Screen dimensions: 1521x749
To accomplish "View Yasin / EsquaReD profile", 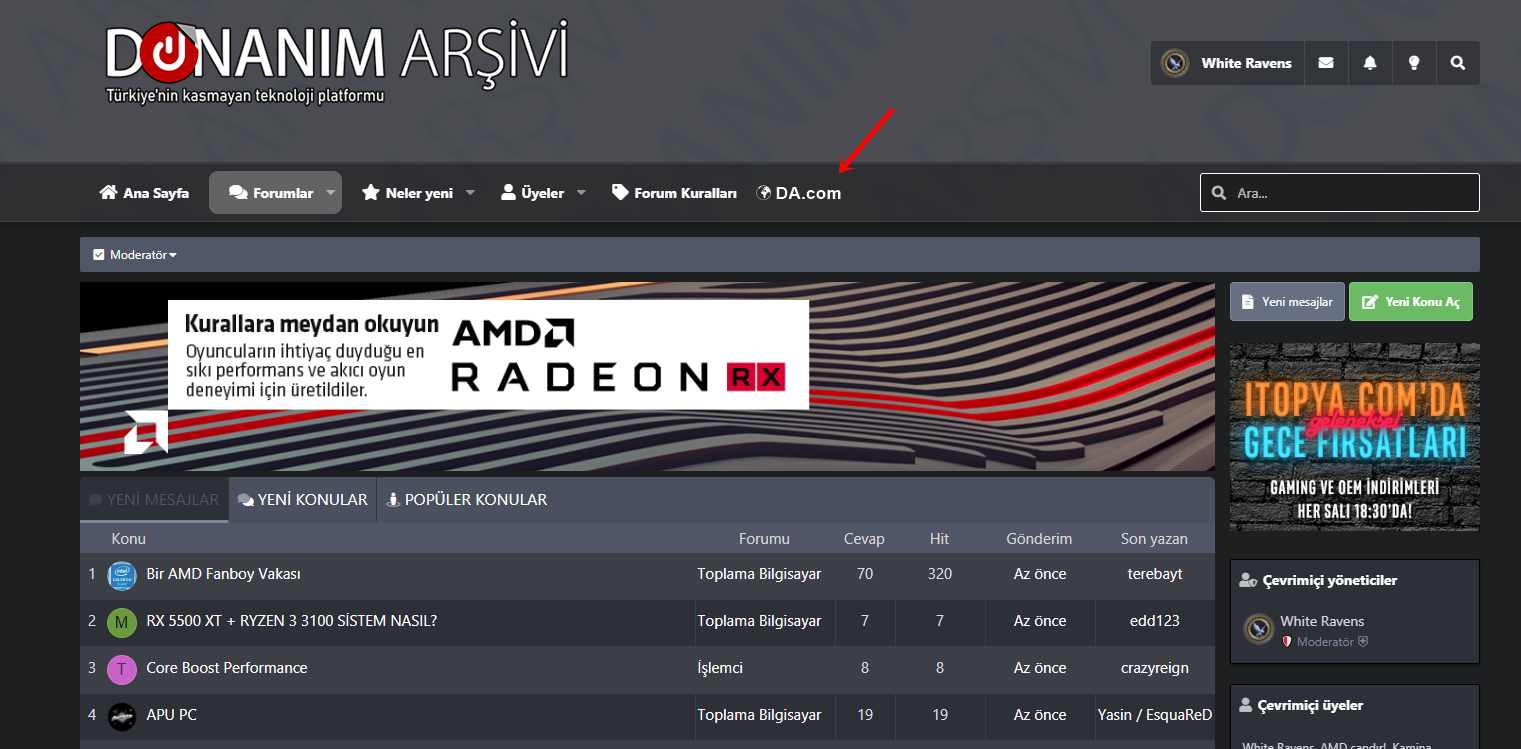I will (1155, 715).
